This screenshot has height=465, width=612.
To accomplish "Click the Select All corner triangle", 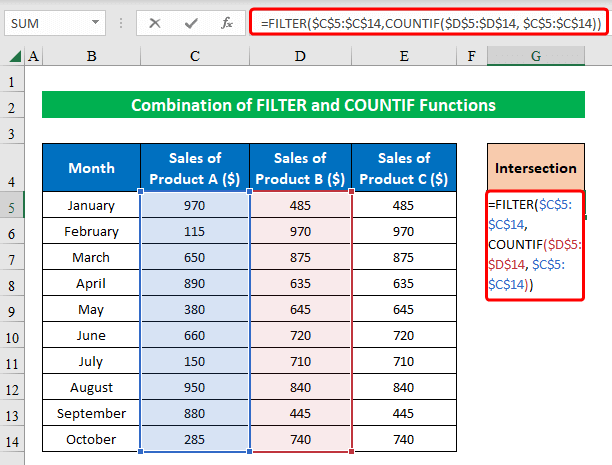I will 11,58.
